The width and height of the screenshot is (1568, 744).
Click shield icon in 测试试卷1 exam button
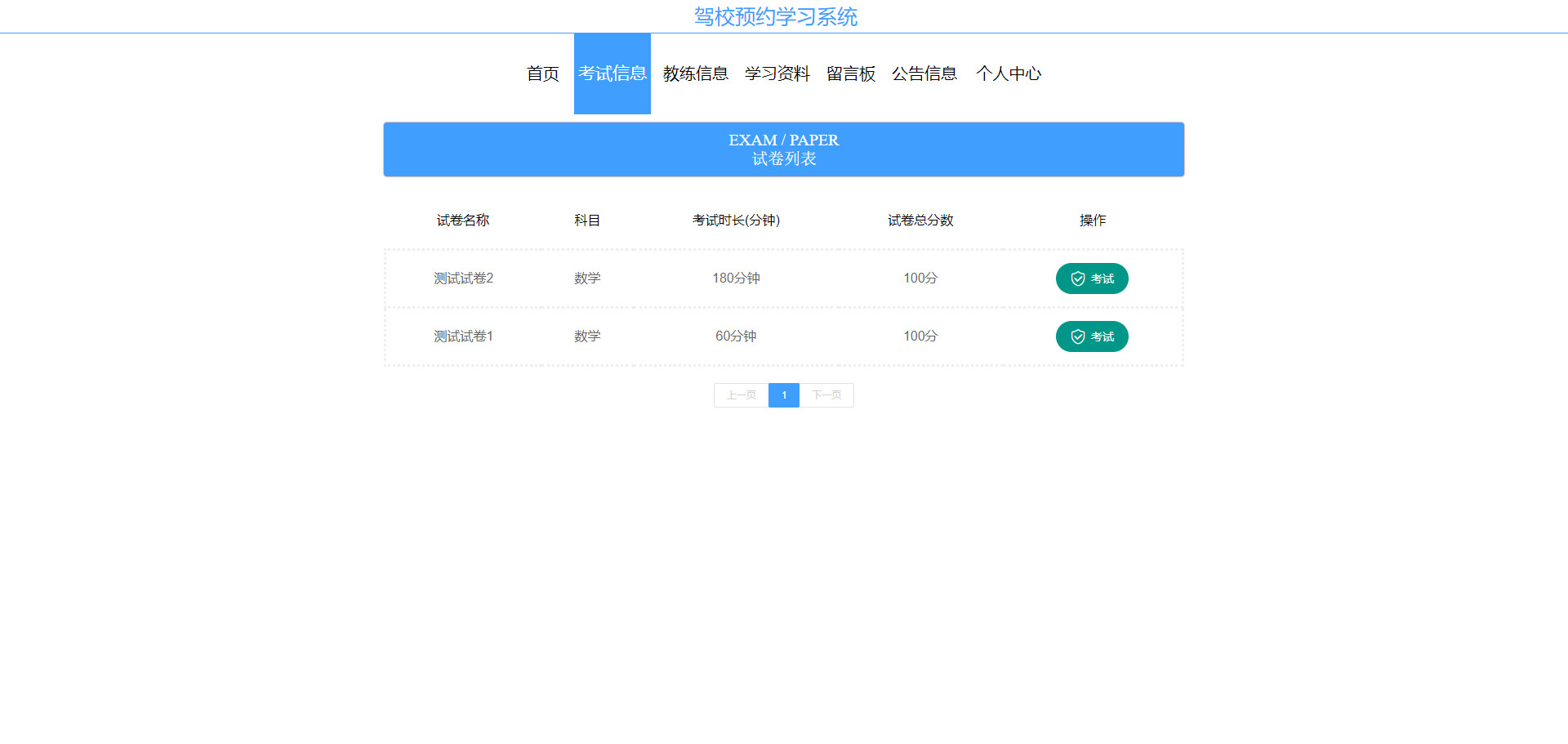1078,336
